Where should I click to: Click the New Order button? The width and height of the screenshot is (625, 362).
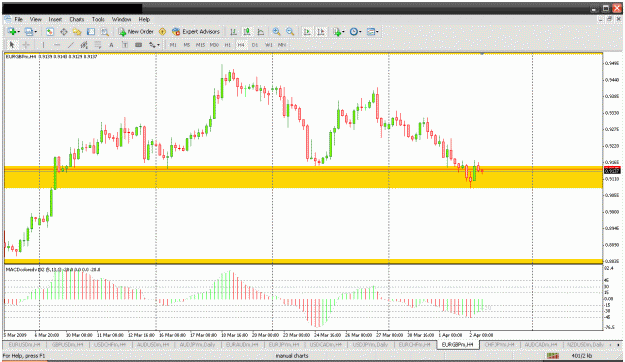coord(136,31)
